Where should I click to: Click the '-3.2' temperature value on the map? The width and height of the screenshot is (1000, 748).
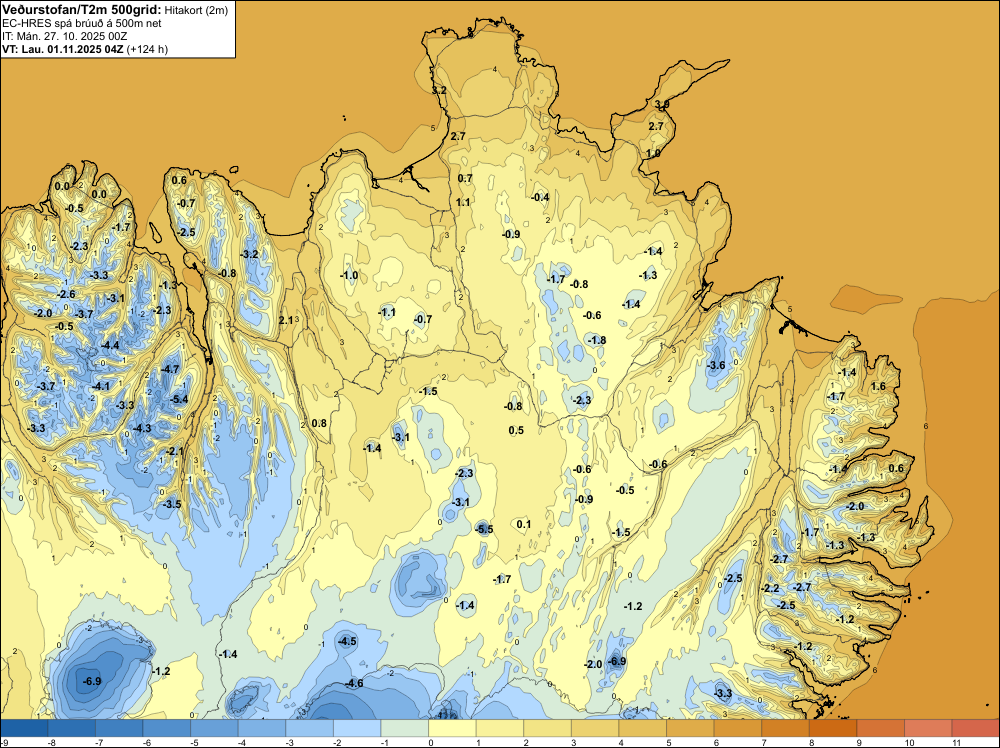(249, 254)
